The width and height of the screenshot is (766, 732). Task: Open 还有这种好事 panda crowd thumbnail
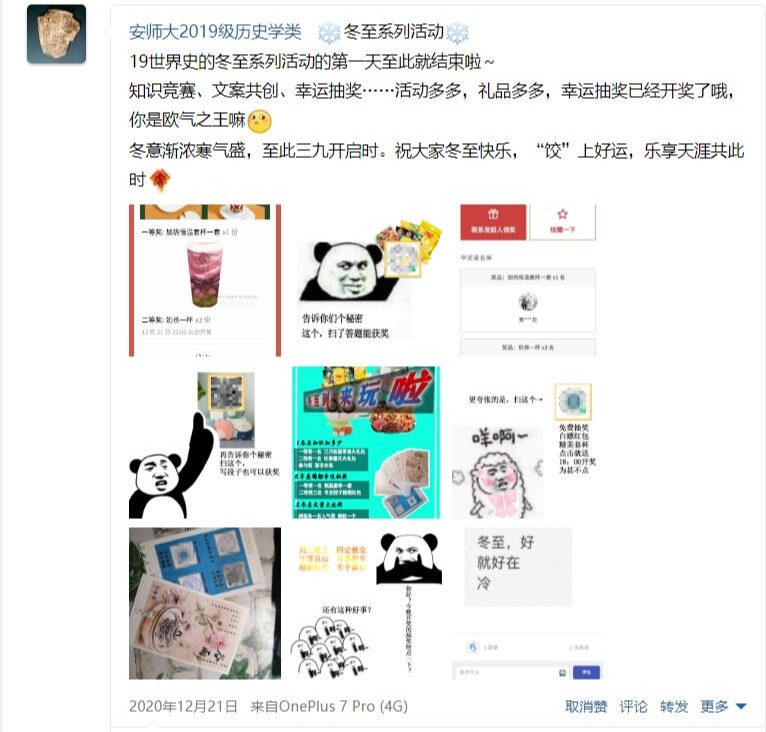tap(366, 603)
